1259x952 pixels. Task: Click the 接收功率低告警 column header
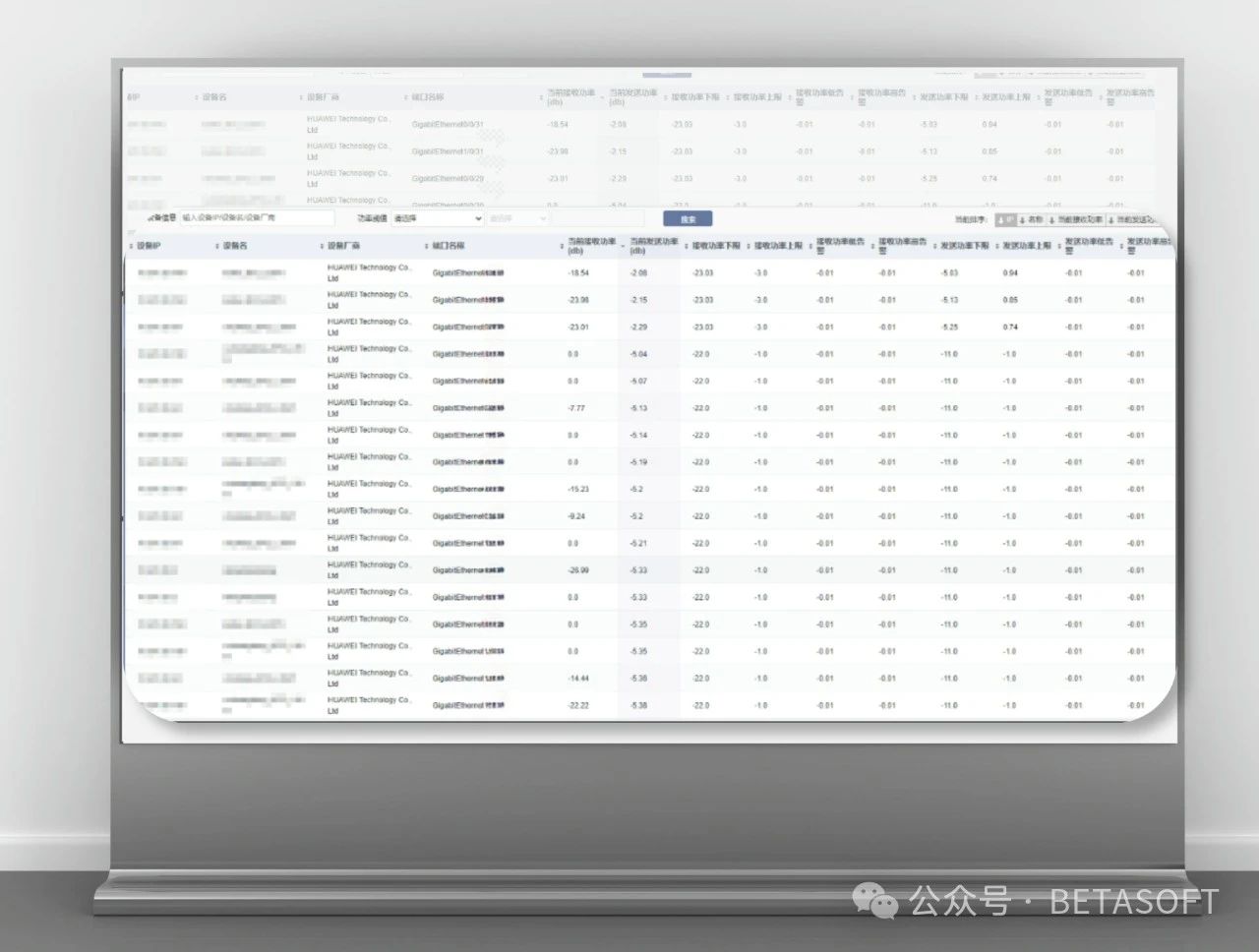[840, 246]
